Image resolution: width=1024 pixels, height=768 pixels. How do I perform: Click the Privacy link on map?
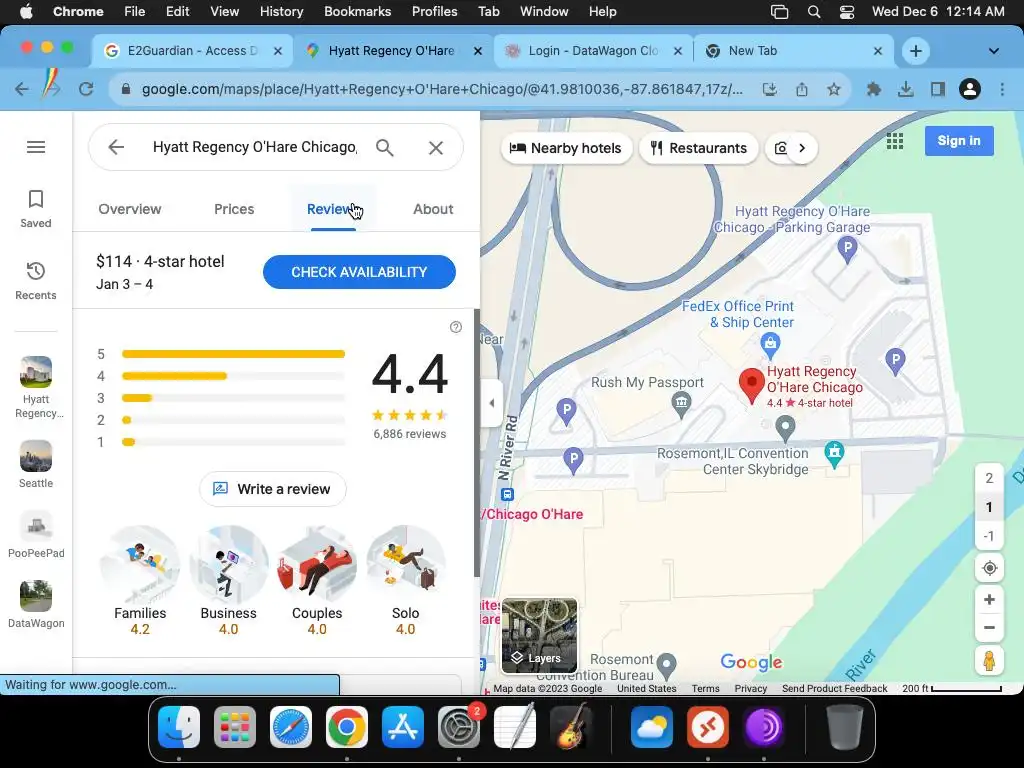point(750,688)
